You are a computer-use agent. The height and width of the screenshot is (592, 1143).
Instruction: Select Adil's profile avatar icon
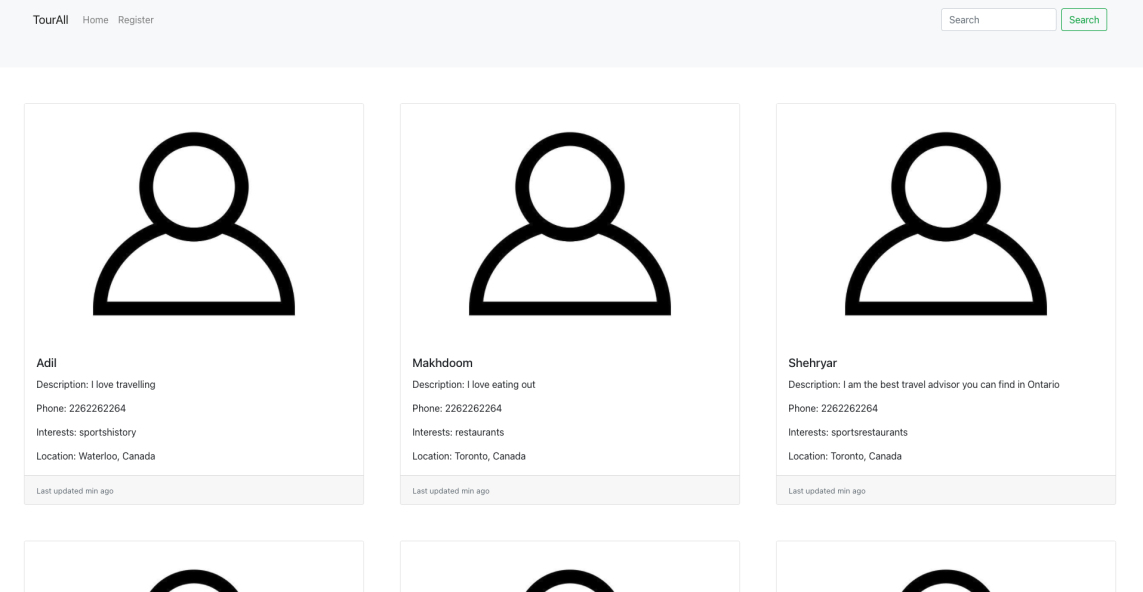click(x=194, y=223)
